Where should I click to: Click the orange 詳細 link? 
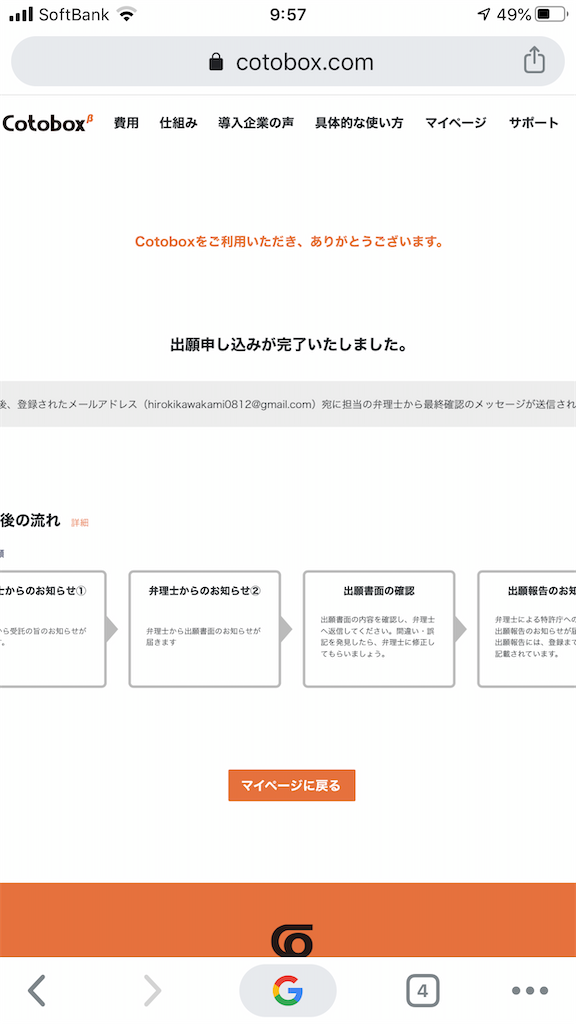click(x=80, y=522)
